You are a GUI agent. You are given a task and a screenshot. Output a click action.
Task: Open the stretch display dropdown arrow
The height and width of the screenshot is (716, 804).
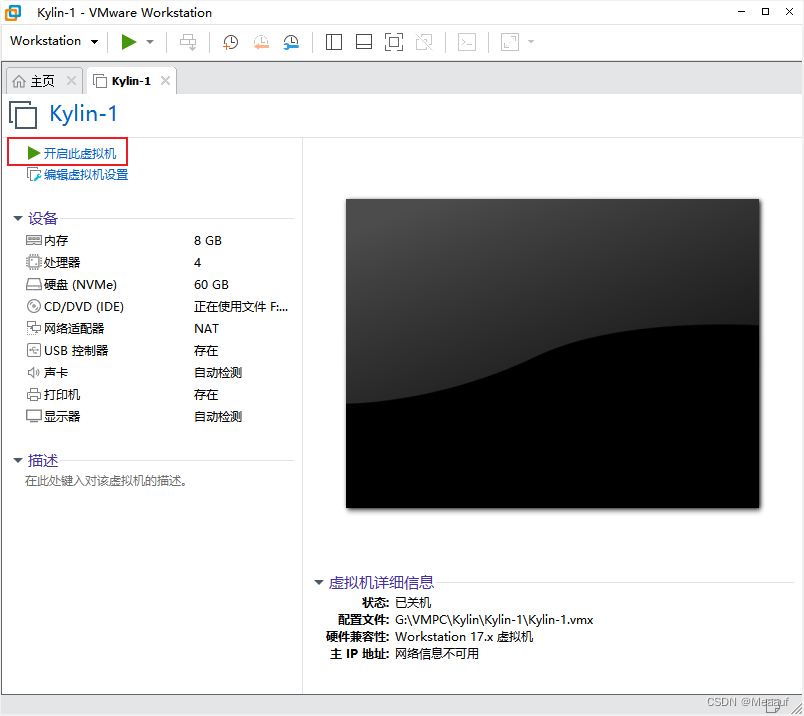coord(531,42)
